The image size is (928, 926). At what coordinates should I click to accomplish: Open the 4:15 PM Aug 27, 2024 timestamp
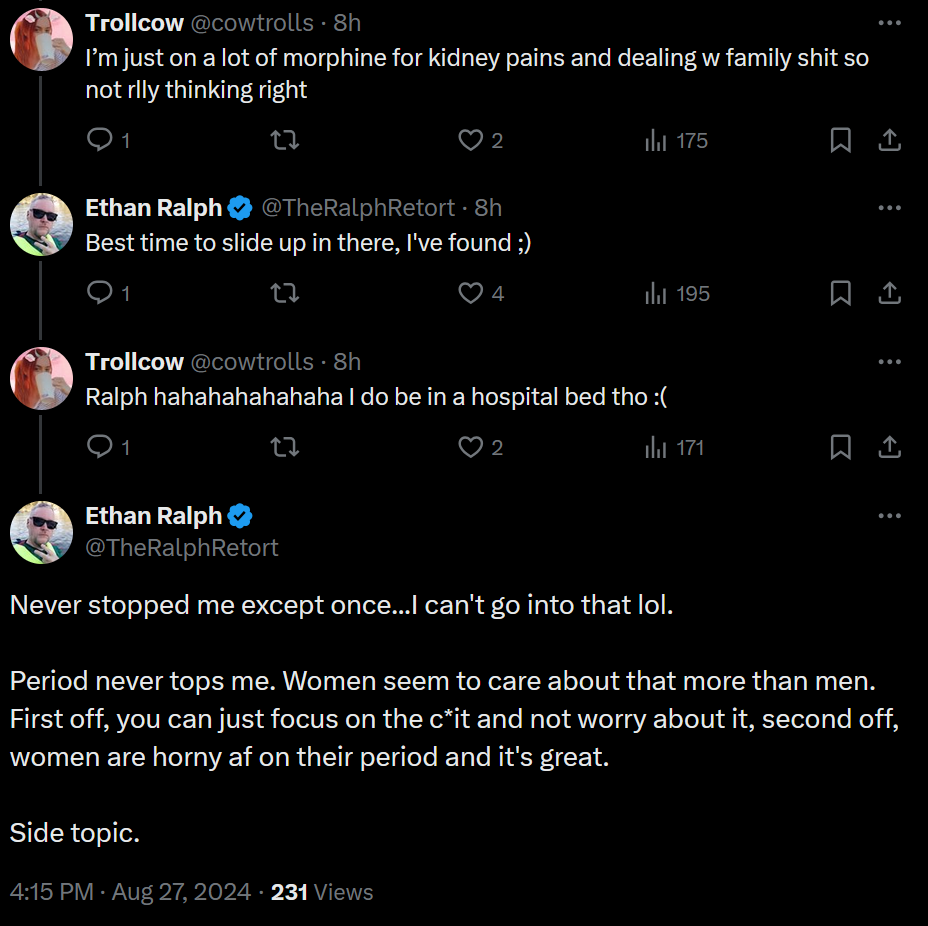tap(130, 892)
